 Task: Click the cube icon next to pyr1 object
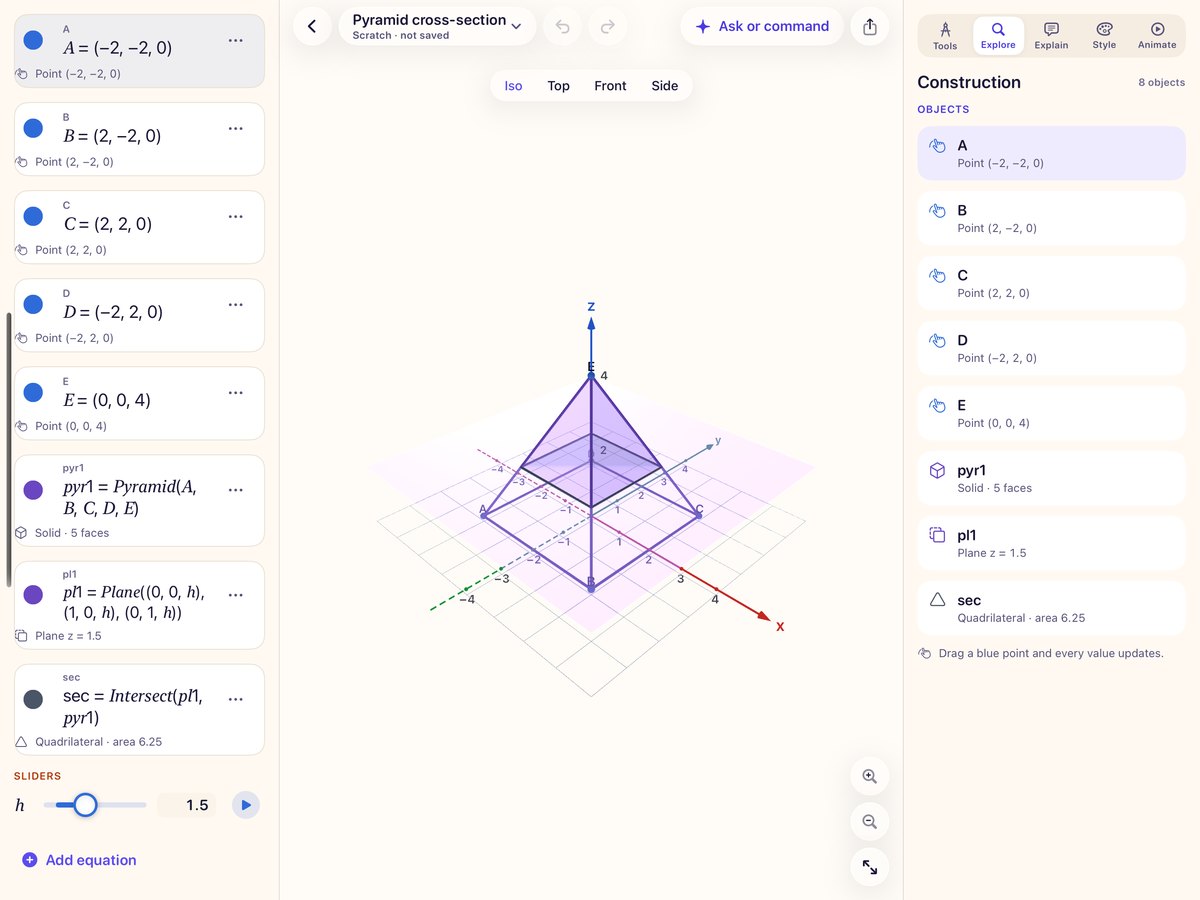tap(938, 470)
